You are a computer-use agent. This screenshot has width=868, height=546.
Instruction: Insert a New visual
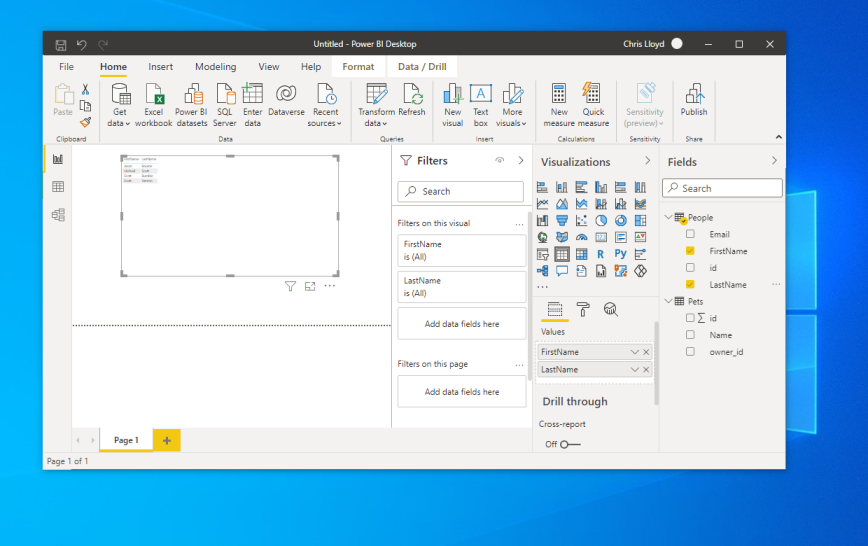(452, 105)
